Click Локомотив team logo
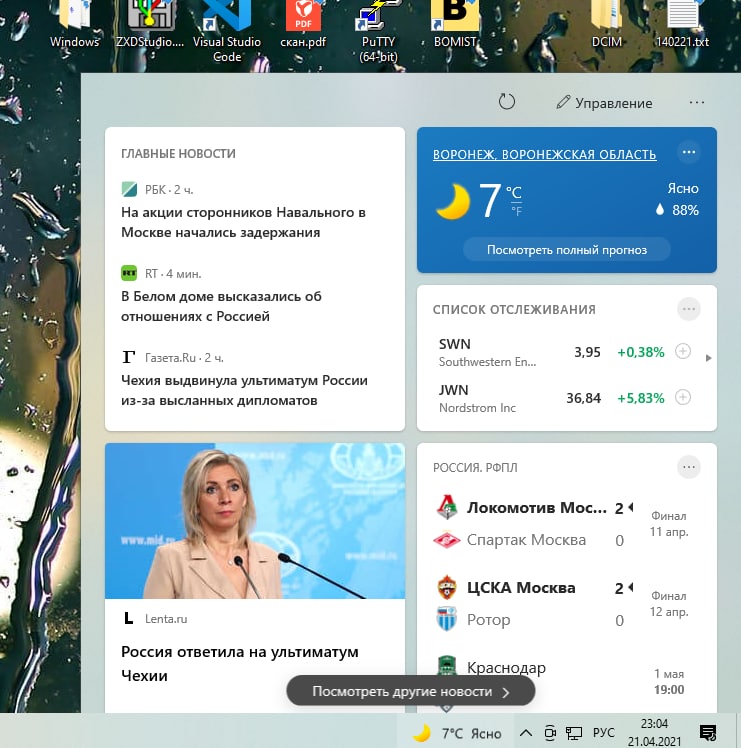The width and height of the screenshot is (741, 748). [x=447, y=508]
